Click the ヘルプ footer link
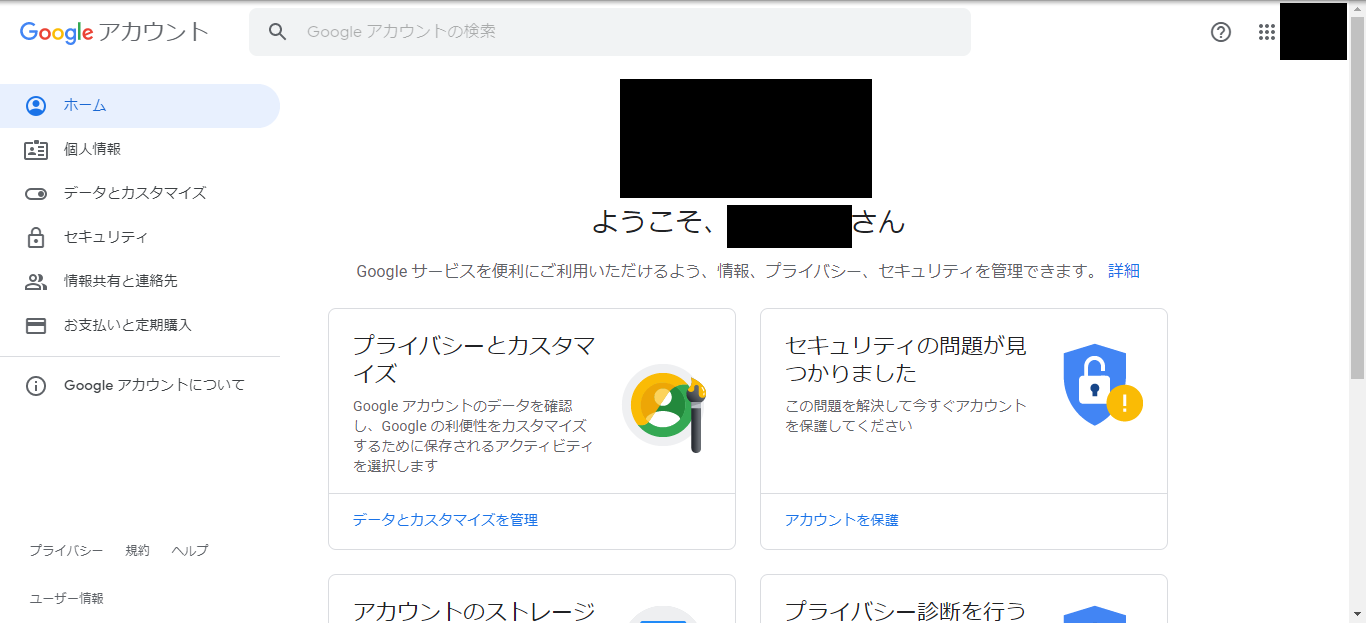Viewport: 1366px width, 623px height. click(190, 551)
